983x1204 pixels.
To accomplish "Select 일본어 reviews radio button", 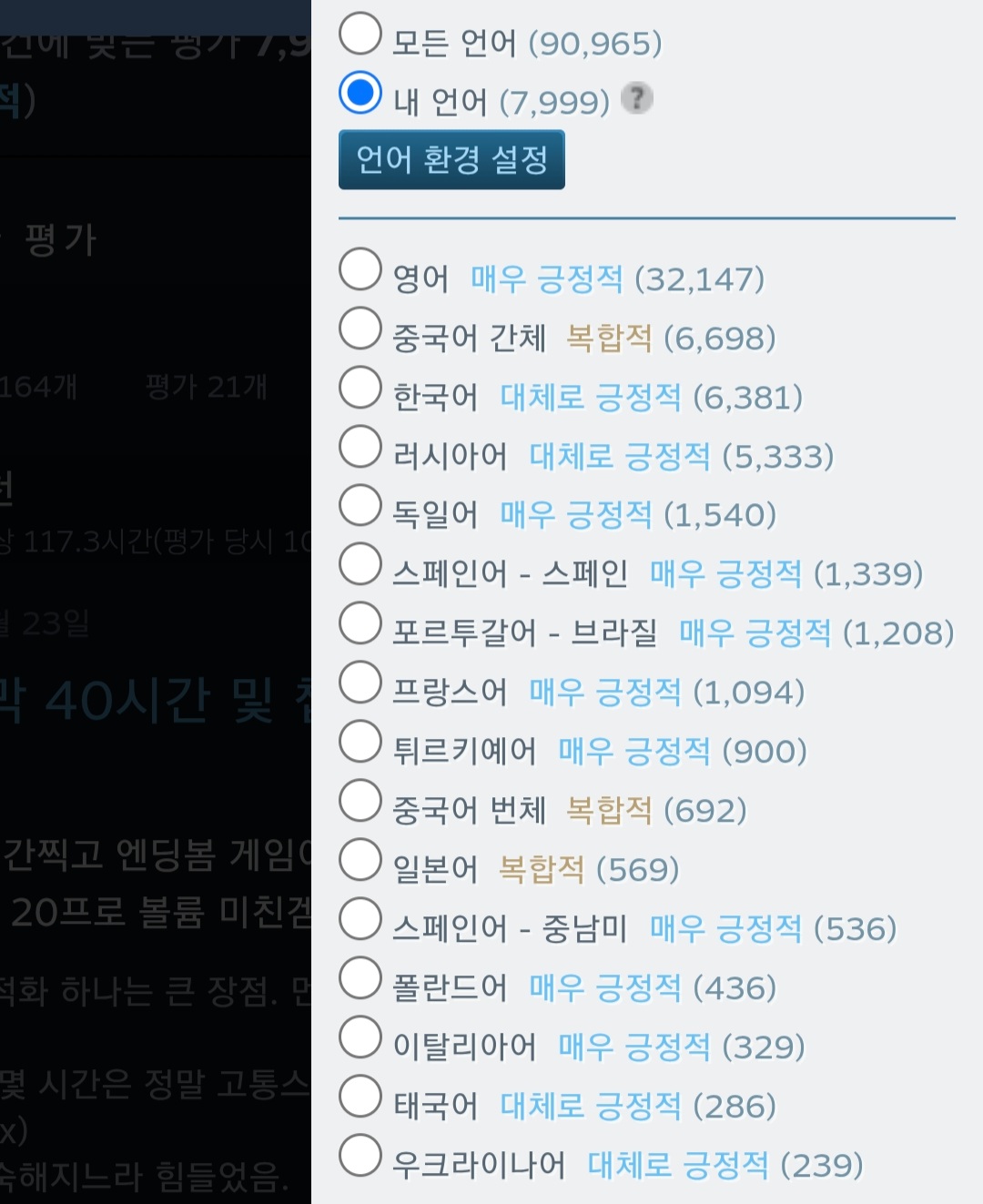I will pyautogui.click(x=360, y=860).
